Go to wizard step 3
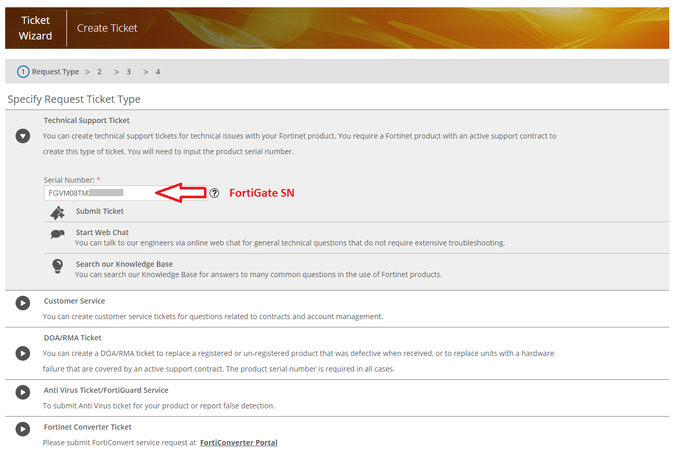 (129, 72)
